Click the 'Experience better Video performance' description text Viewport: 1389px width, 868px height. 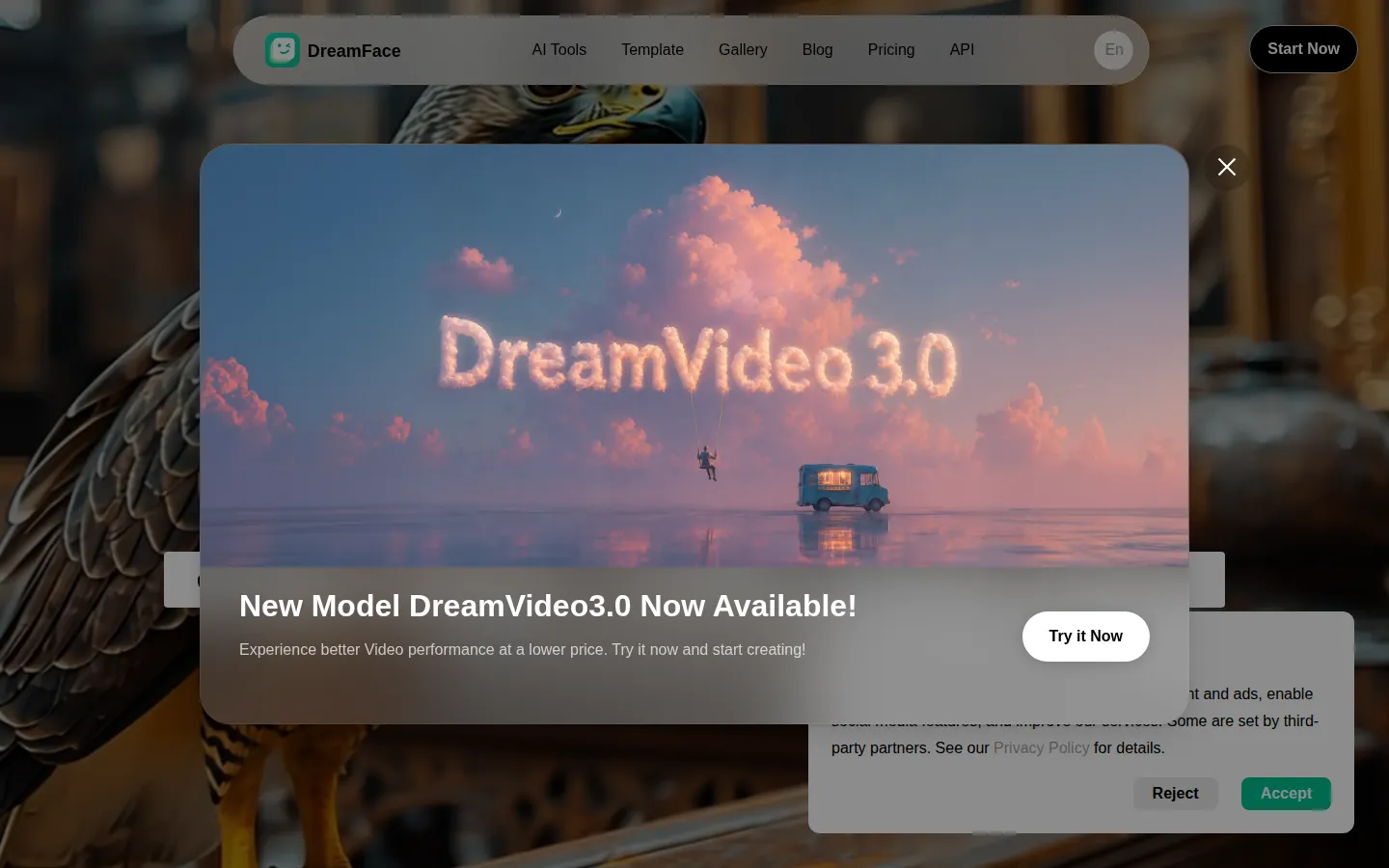522,650
